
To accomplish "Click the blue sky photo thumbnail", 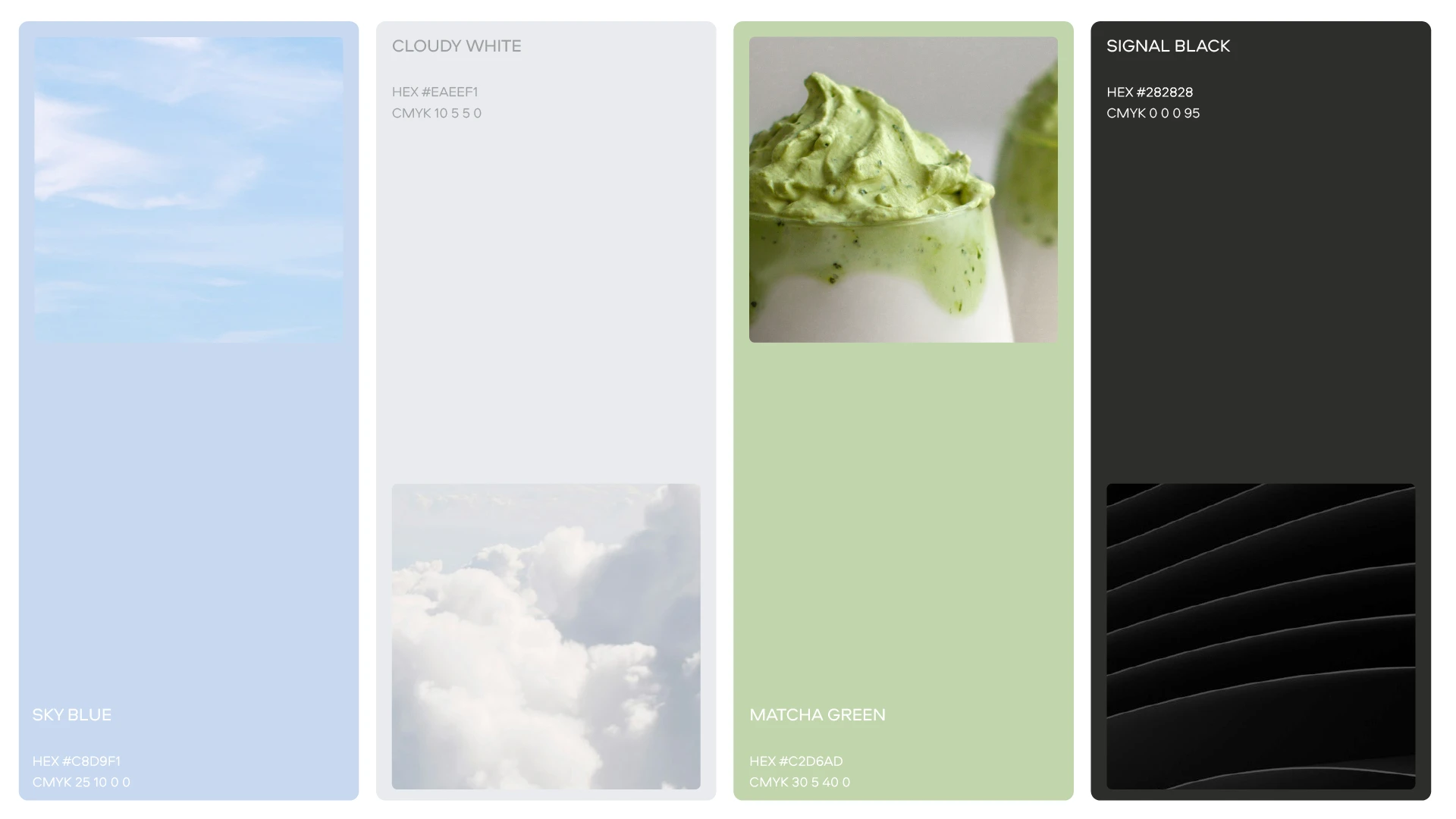I will tap(188, 190).
